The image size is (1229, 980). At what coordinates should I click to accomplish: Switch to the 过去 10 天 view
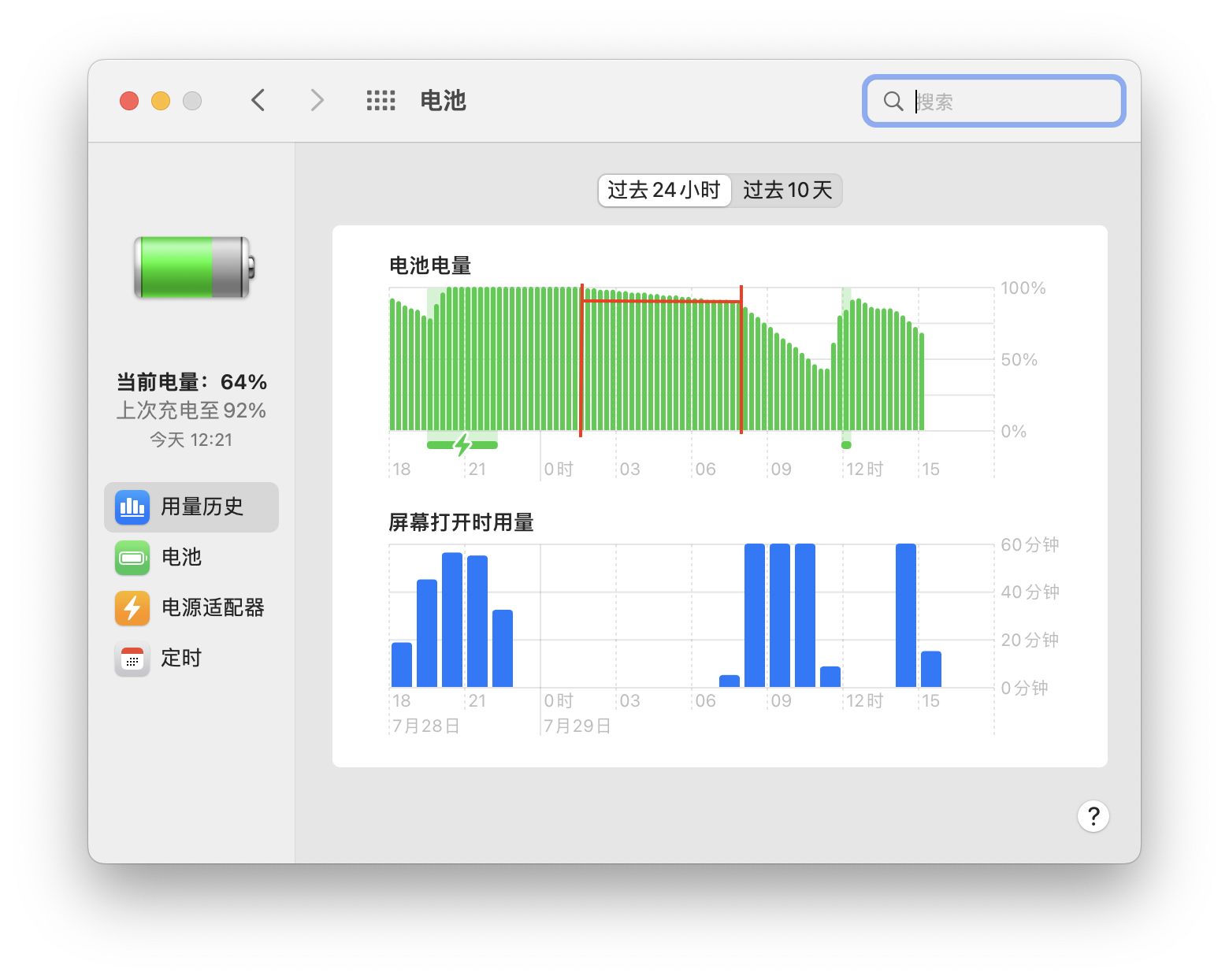pyautogui.click(x=787, y=191)
